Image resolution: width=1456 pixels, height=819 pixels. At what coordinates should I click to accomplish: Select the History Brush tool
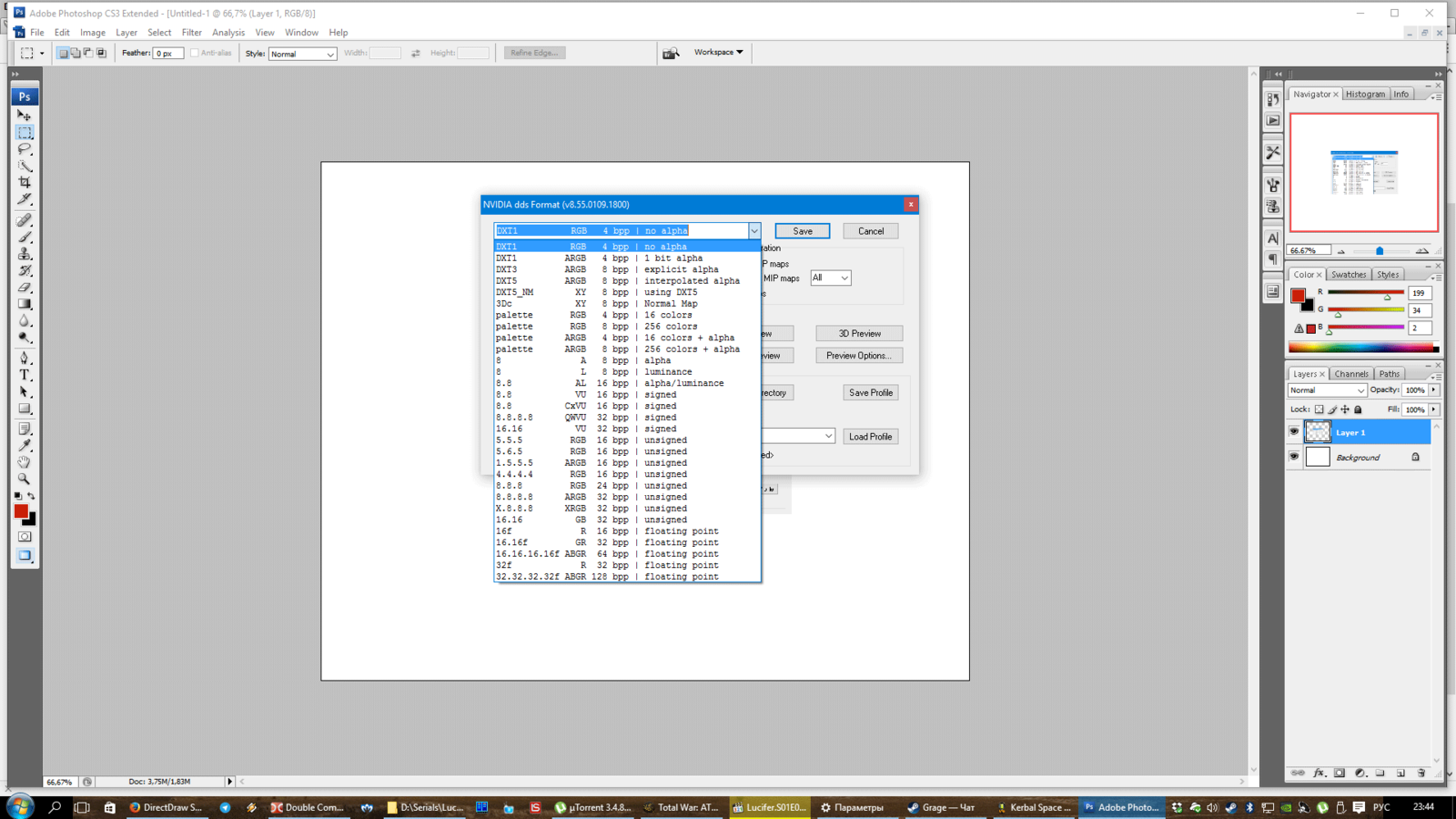pyautogui.click(x=25, y=270)
